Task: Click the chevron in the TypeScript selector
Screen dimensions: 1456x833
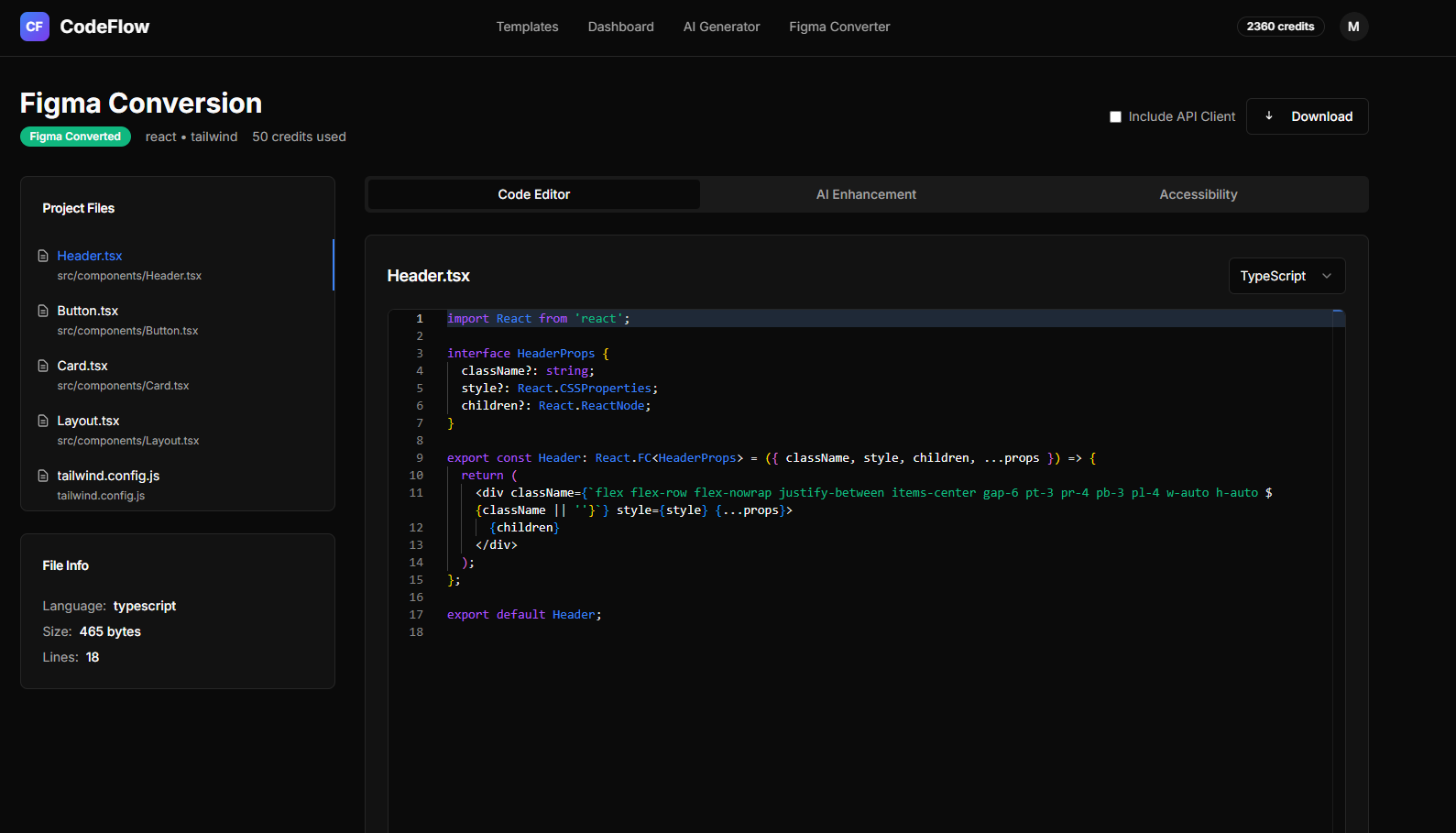Action: (x=1327, y=276)
